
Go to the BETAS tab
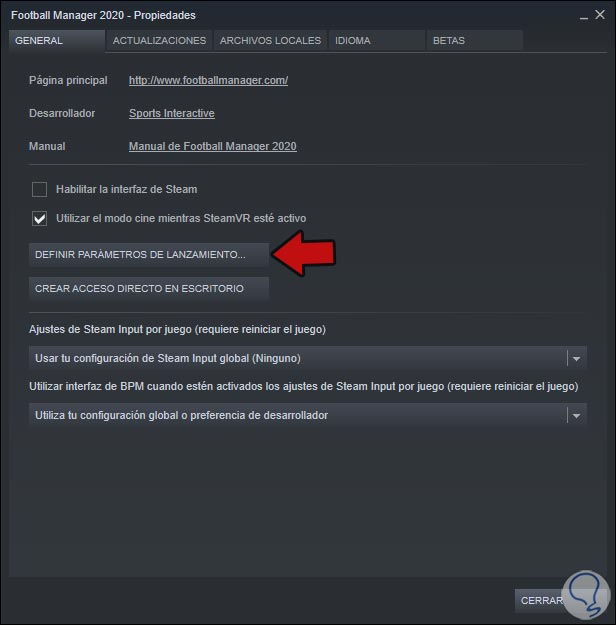(x=475, y=41)
